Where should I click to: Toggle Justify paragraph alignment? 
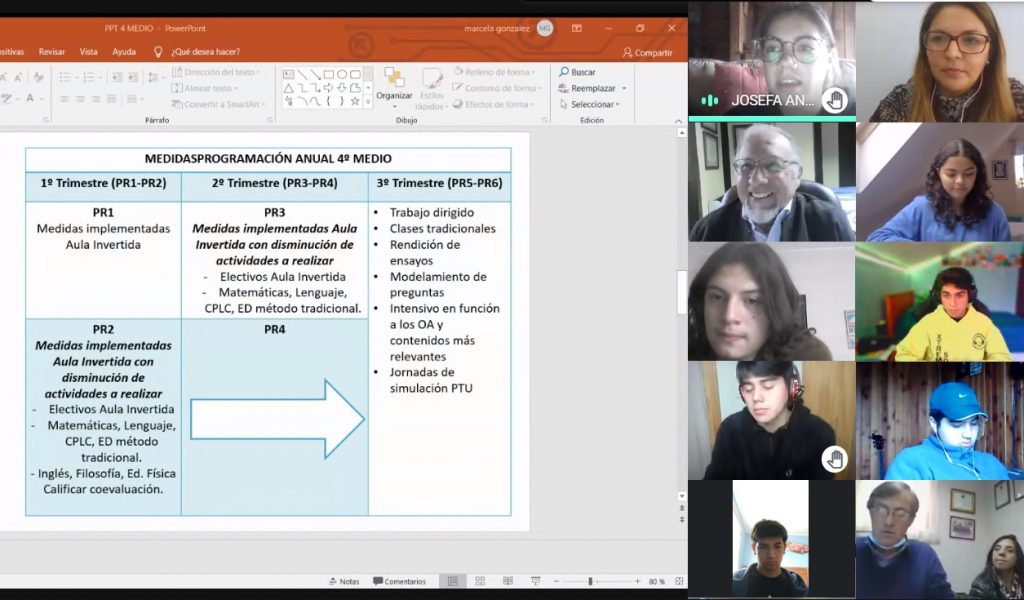tap(111, 99)
